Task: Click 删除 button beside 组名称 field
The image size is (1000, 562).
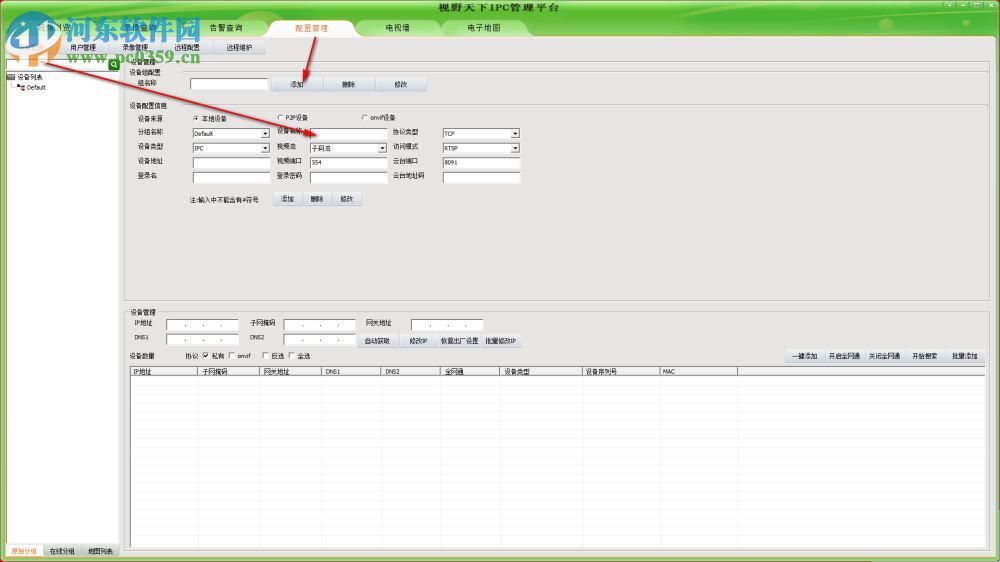Action: click(348, 84)
